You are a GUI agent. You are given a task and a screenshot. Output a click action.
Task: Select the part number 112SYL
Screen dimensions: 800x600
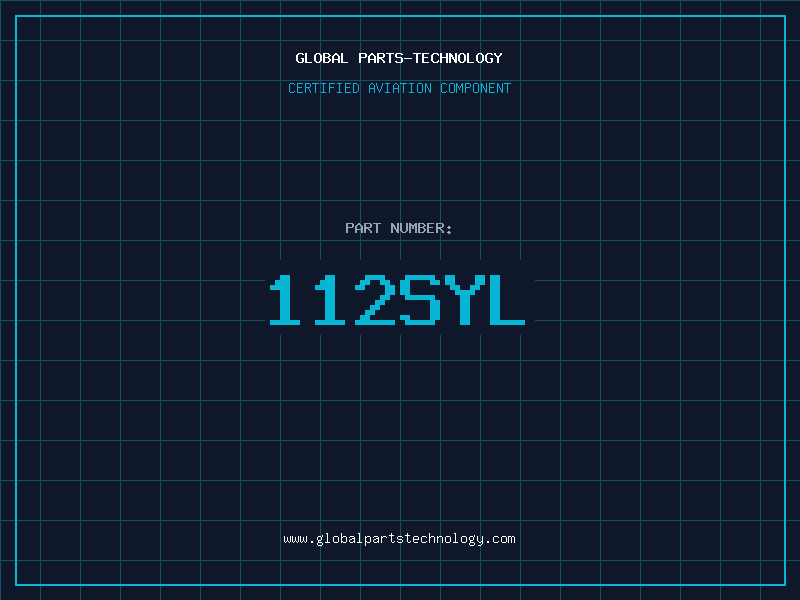tap(397, 299)
